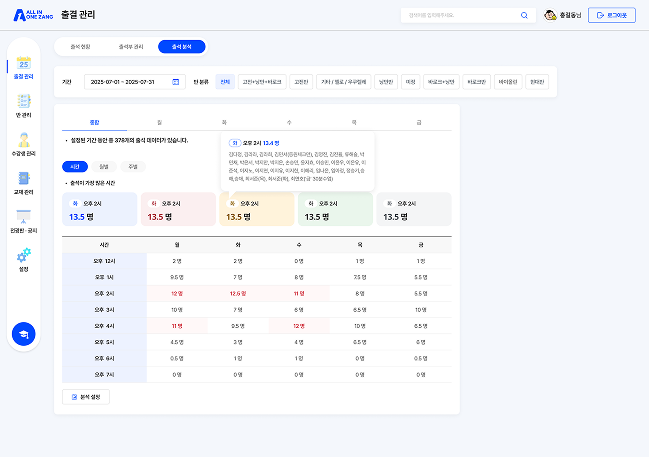Open 반 관리 checklist icon in sidebar
The height and width of the screenshot is (457, 649).
[x=24, y=101]
